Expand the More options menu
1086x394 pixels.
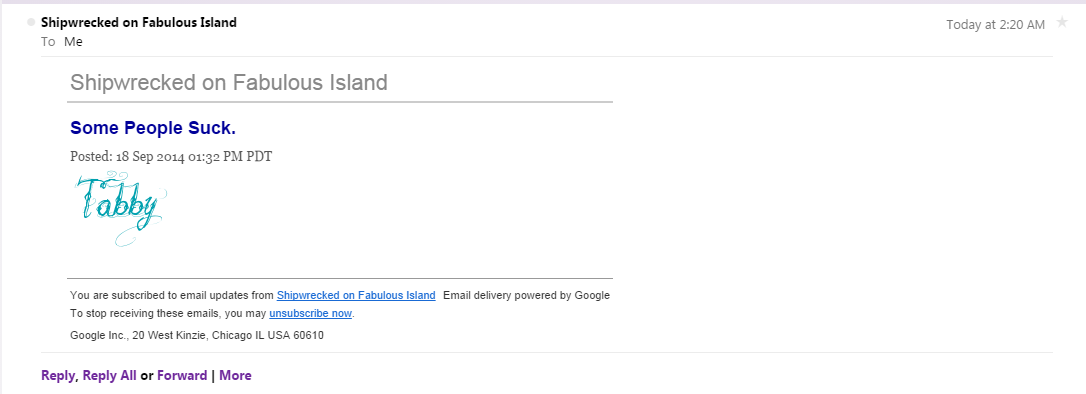[x=235, y=376]
